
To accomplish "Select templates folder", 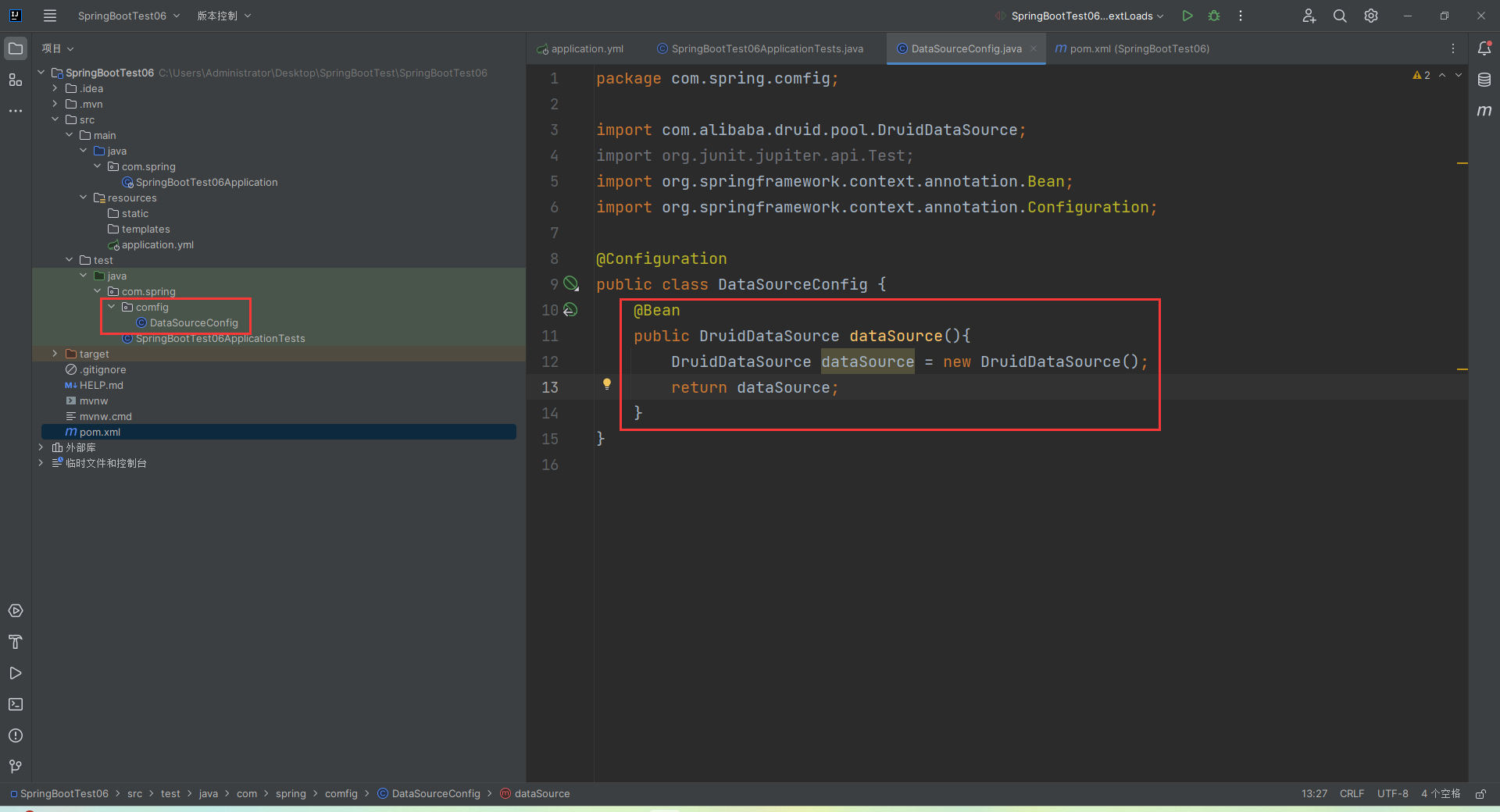I will click(x=145, y=229).
